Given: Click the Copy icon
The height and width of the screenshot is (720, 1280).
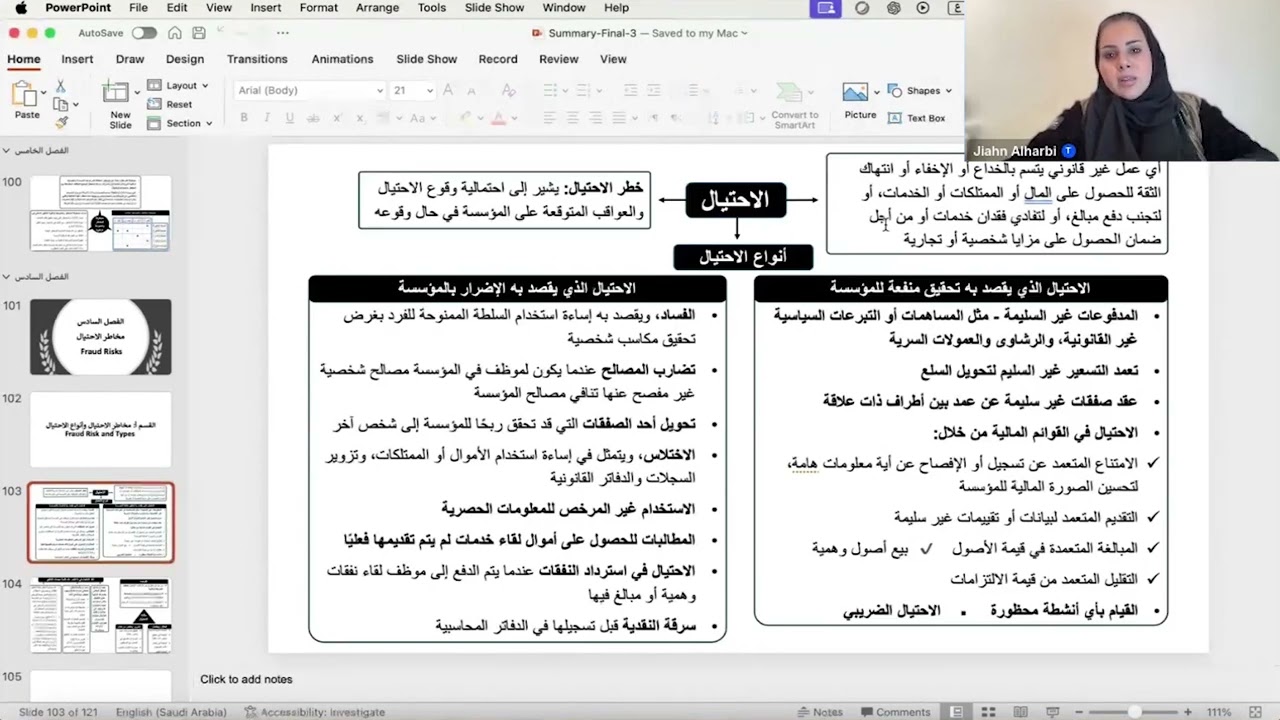Looking at the screenshot, I should click(60, 104).
